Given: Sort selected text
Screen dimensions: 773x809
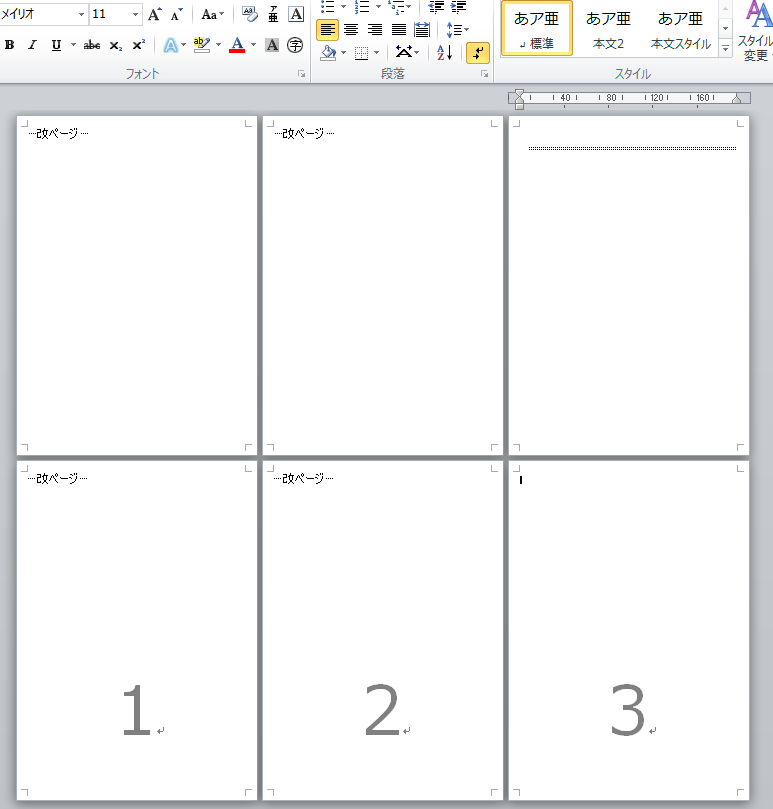Looking at the screenshot, I should pyautogui.click(x=444, y=53).
